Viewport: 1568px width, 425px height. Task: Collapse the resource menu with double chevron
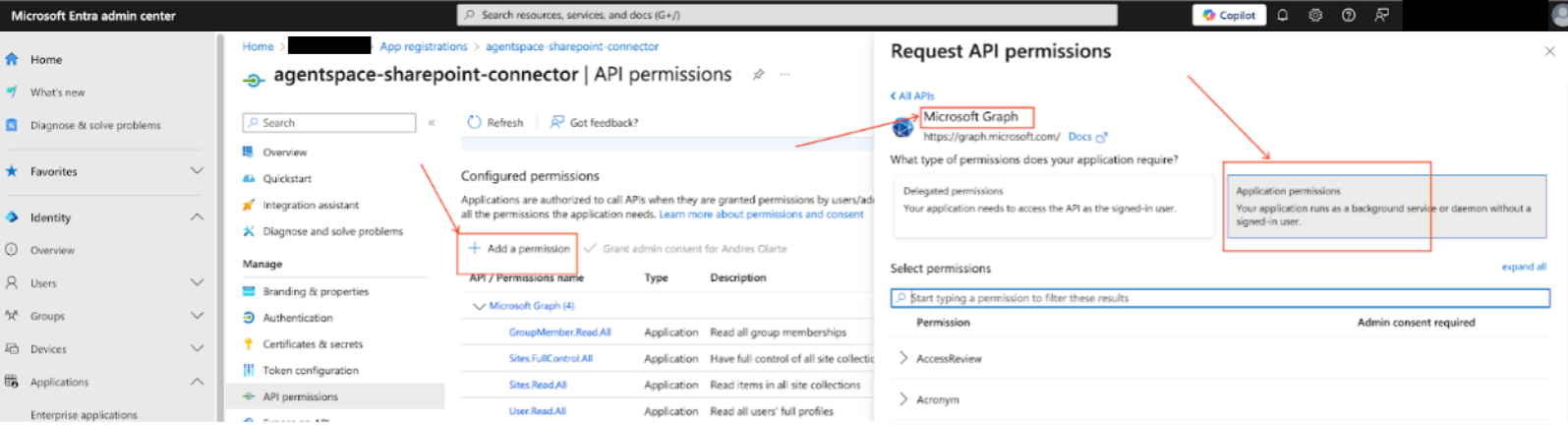click(432, 123)
